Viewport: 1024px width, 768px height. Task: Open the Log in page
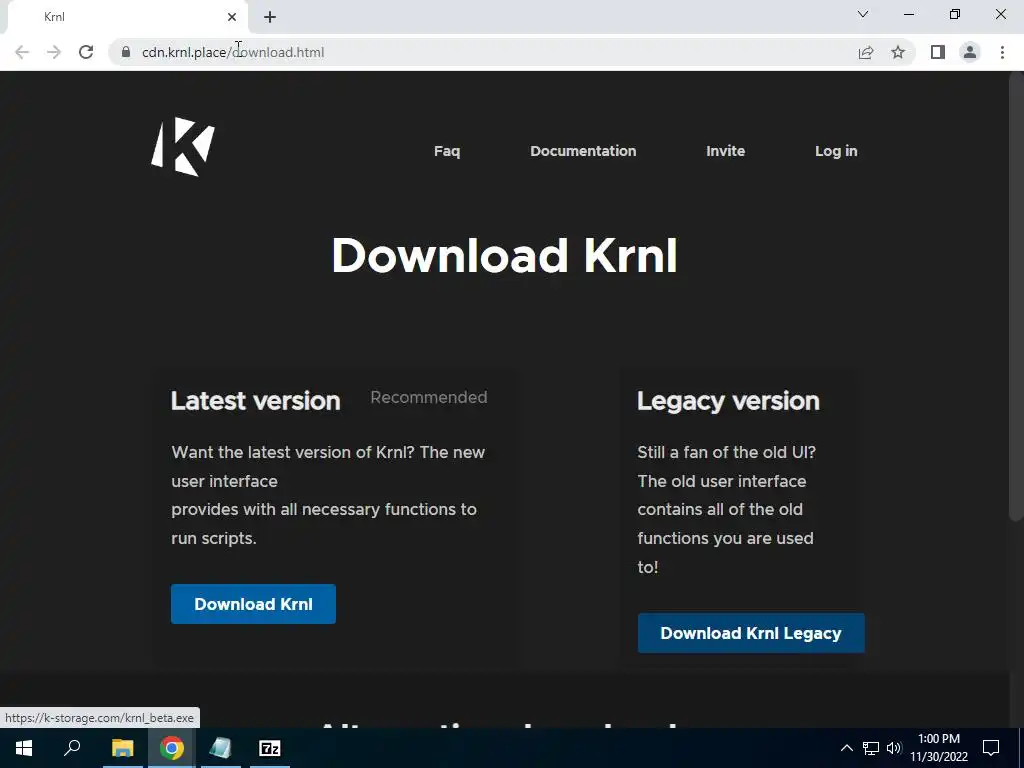click(836, 151)
